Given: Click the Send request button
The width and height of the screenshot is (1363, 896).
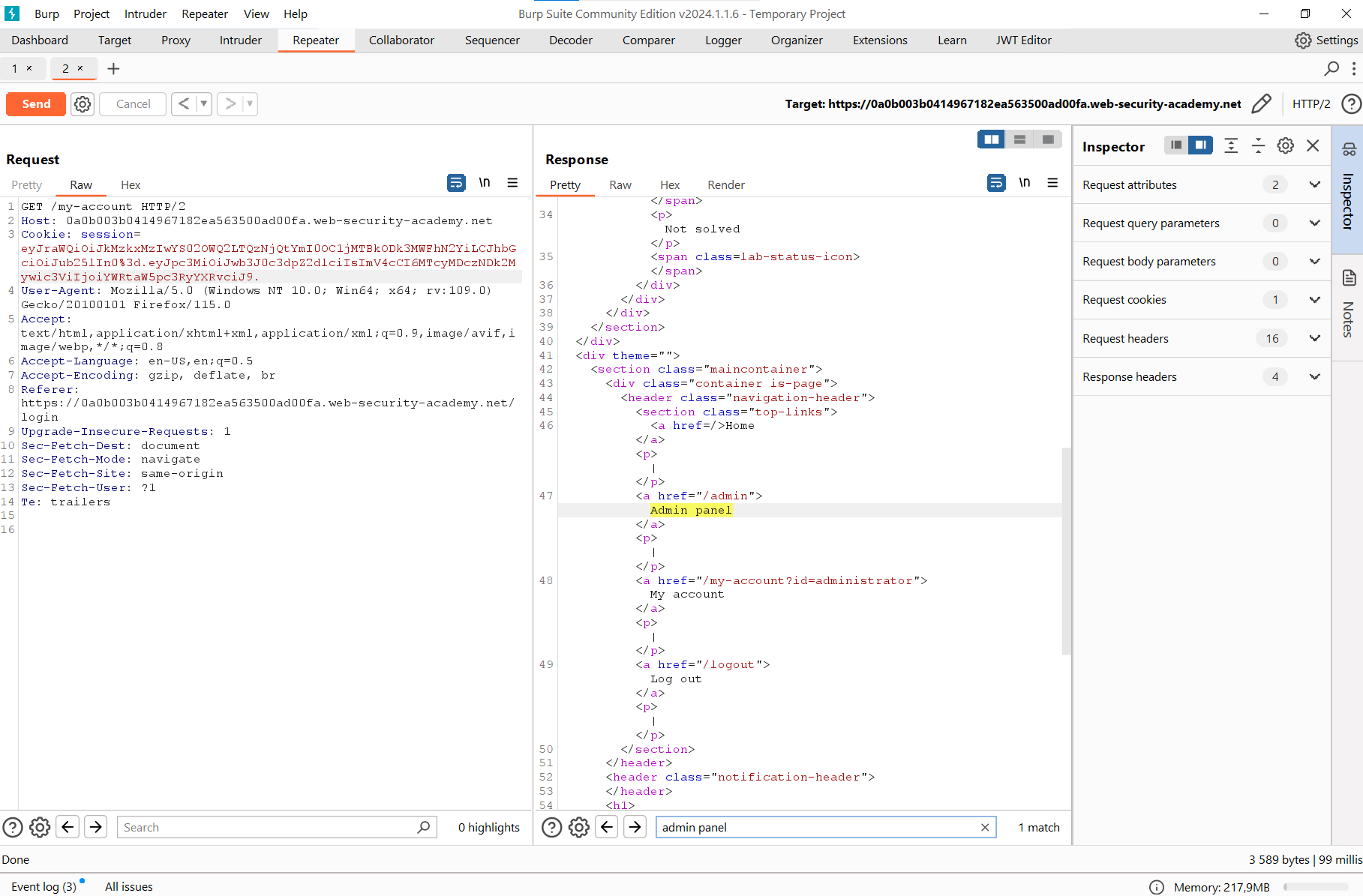Looking at the screenshot, I should (36, 104).
